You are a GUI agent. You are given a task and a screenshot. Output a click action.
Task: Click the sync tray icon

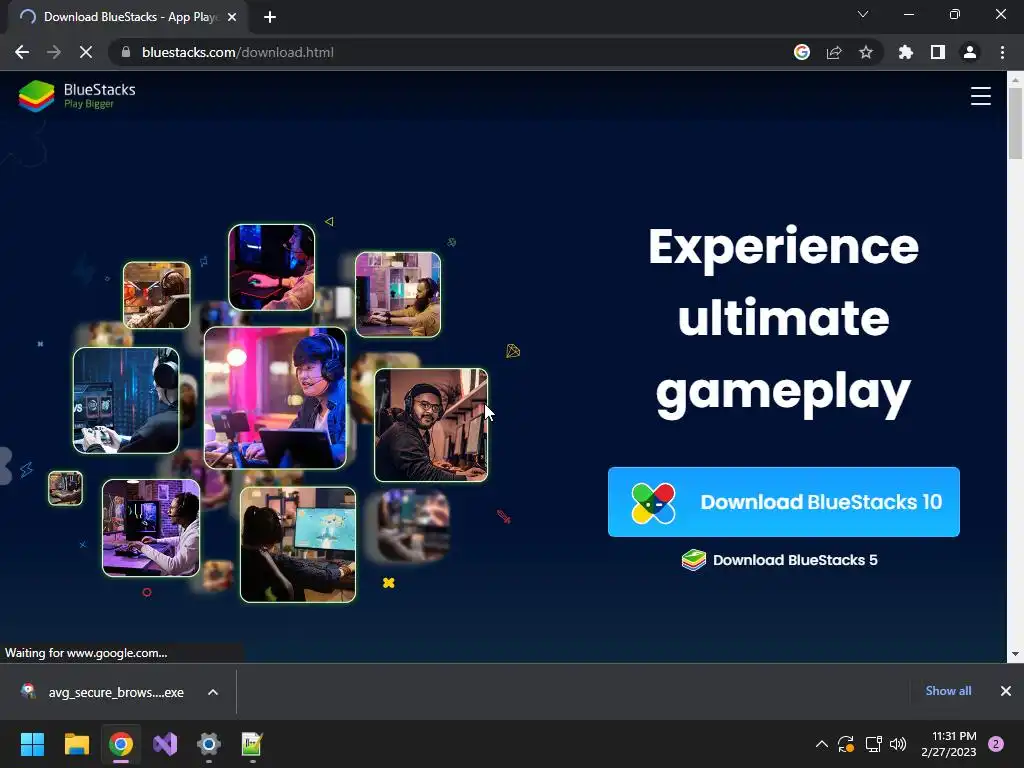coord(846,744)
